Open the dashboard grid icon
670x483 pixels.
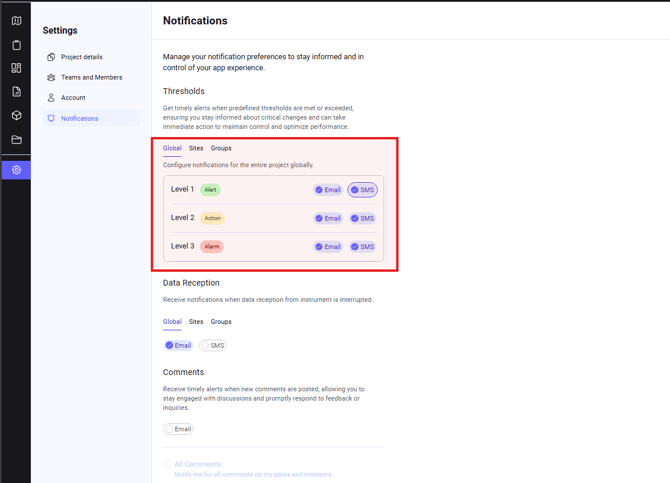[x=16, y=68]
